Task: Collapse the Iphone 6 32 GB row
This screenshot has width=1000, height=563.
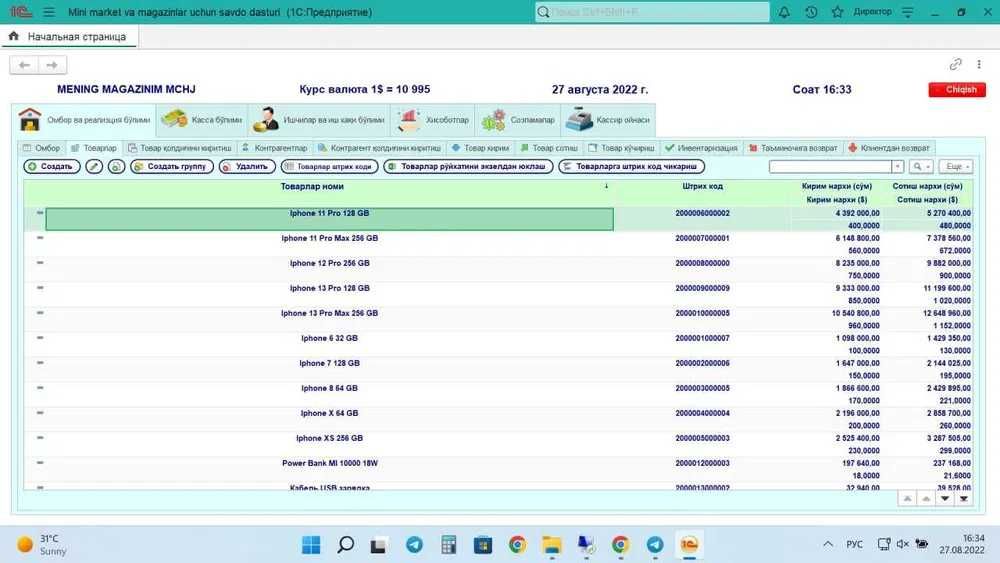Action: point(40,338)
